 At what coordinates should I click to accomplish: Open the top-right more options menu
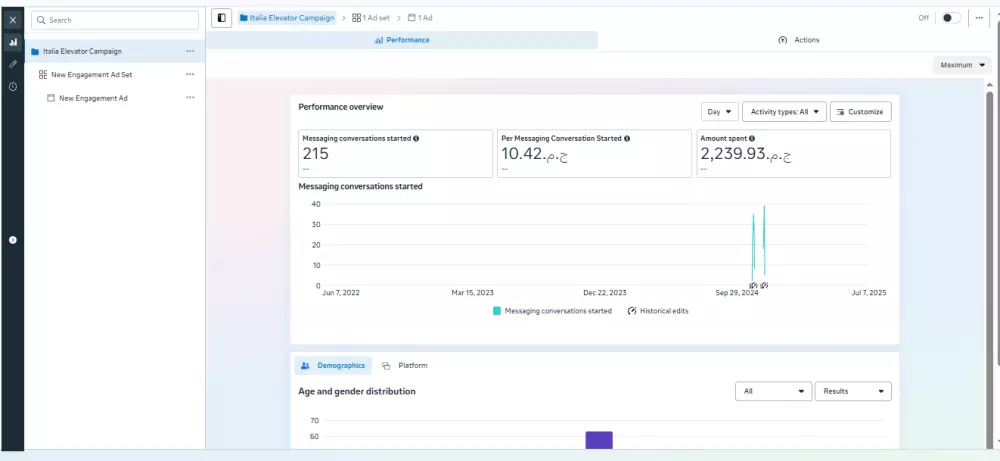979,18
